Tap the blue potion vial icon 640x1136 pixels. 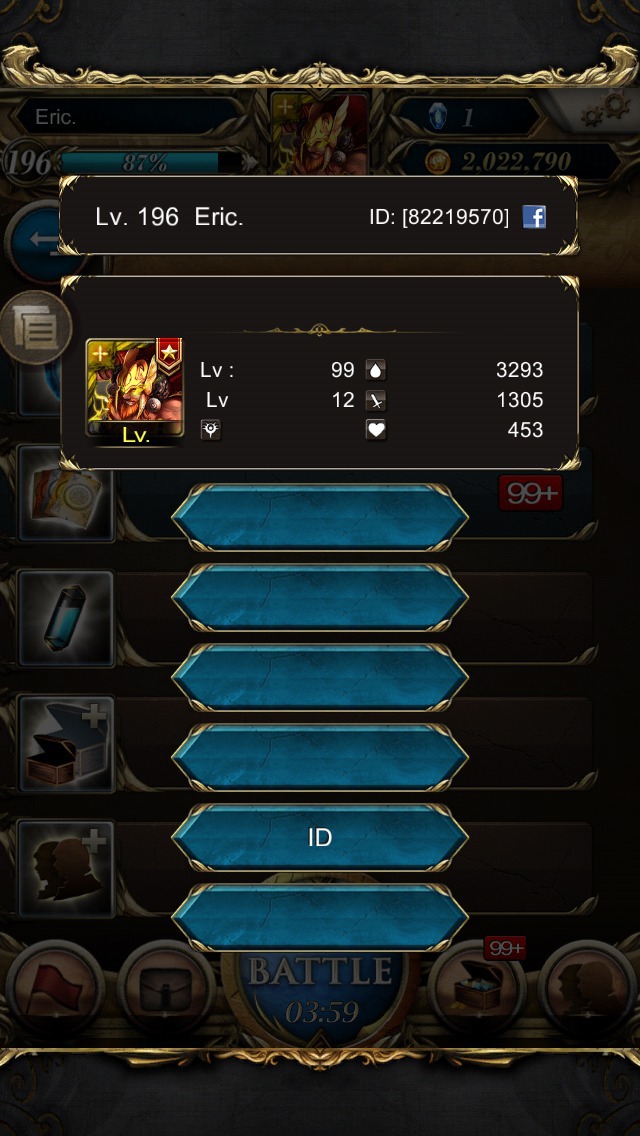(66, 619)
